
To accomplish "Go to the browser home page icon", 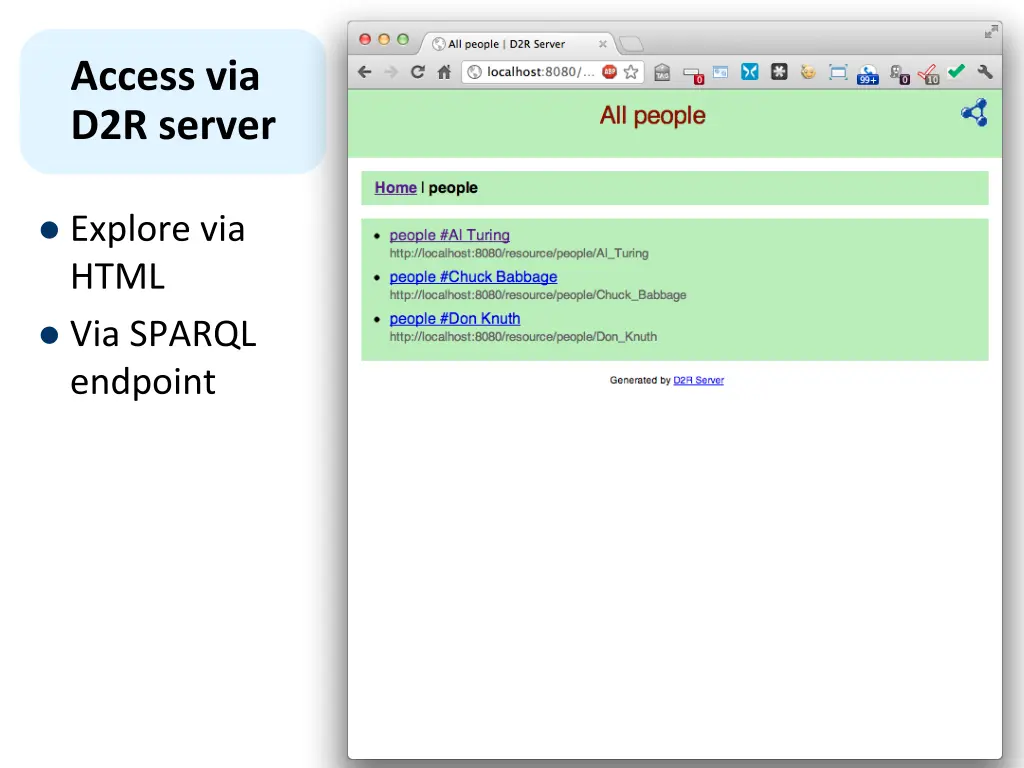I will click(444, 72).
